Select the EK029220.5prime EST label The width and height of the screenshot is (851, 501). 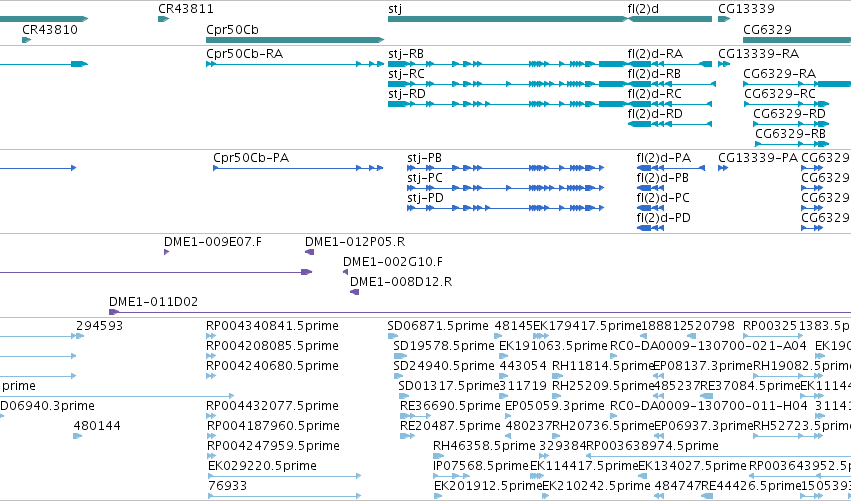(262, 466)
